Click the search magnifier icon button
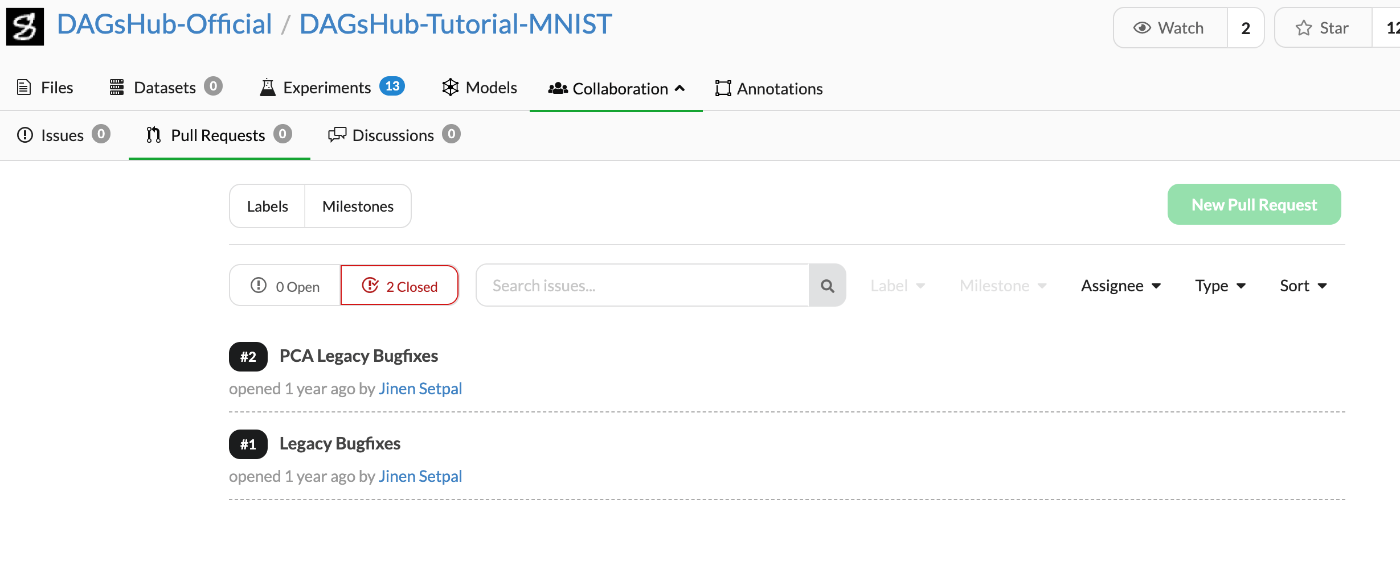1400x586 pixels. coord(828,286)
